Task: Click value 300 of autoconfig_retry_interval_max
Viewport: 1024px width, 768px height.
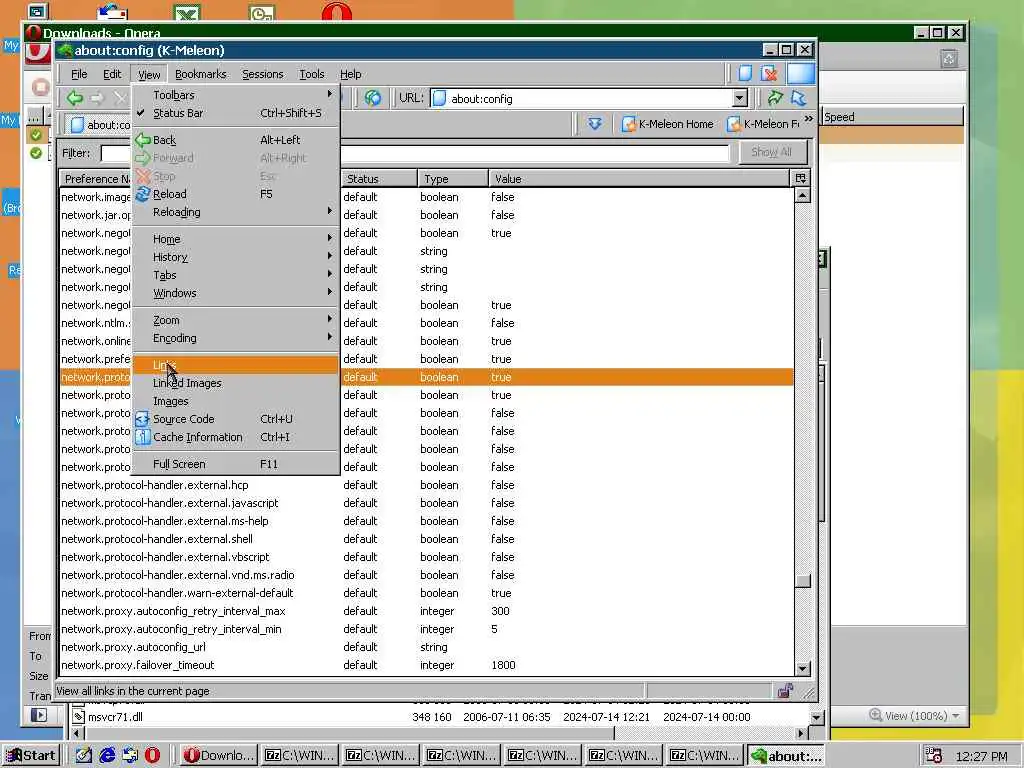Action: click(500, 611)
